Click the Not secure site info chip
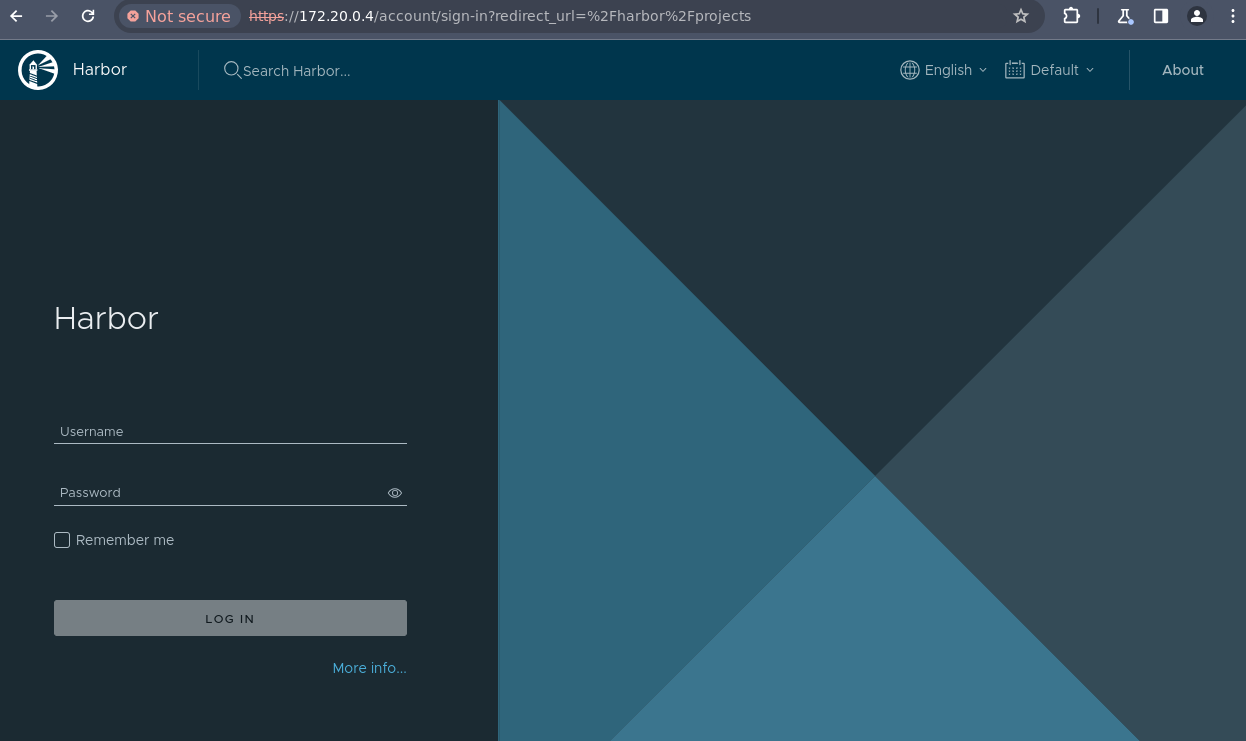The image size is (1246, 741). [x=178, y=16]
